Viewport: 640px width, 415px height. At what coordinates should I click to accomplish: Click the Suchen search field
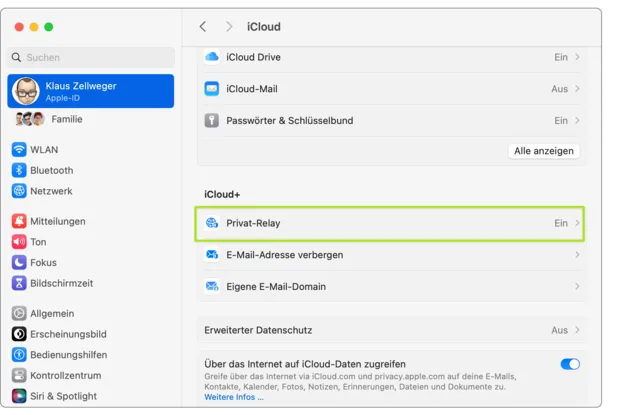coord(91,57)
